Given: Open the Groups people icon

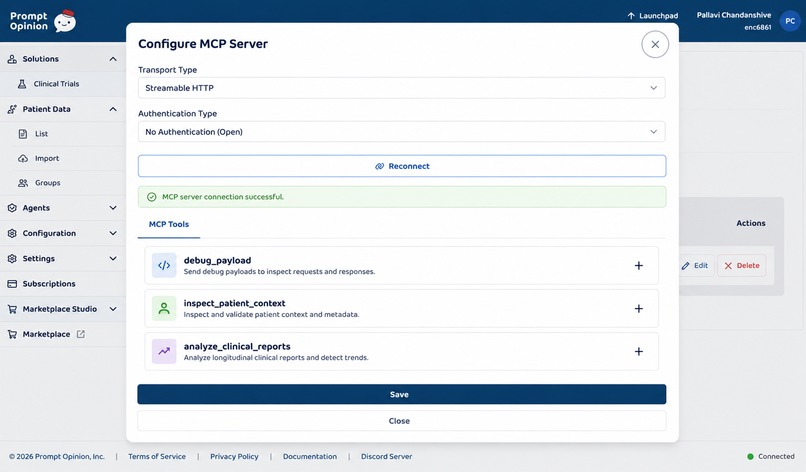Looking at the screenshot, I should (23, 183).
